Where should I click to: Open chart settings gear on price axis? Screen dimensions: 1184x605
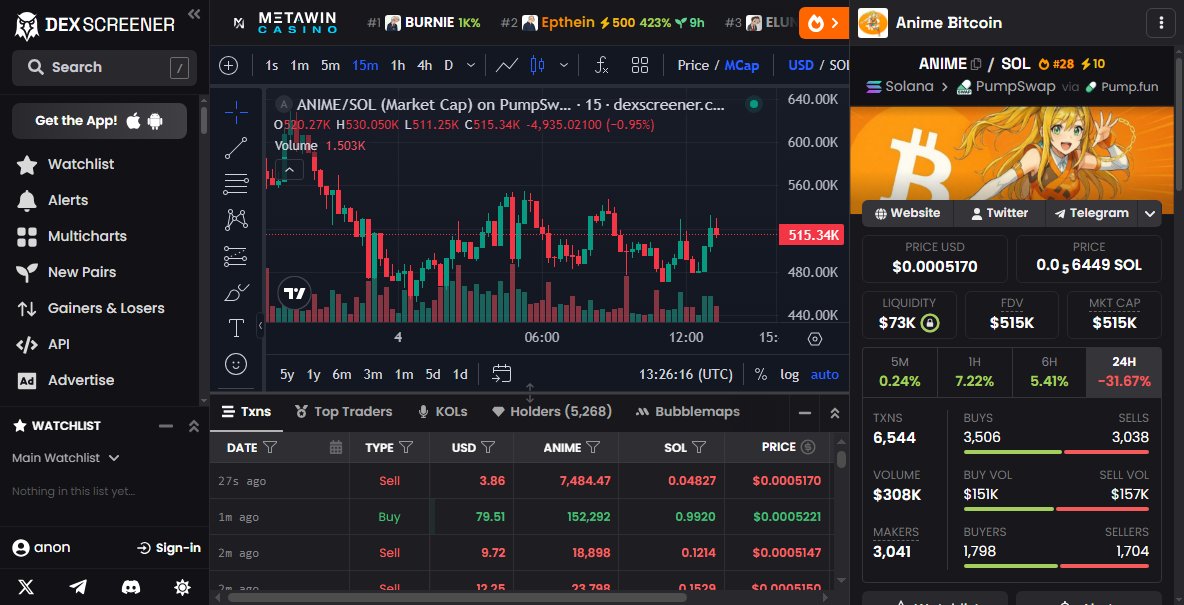815,339
